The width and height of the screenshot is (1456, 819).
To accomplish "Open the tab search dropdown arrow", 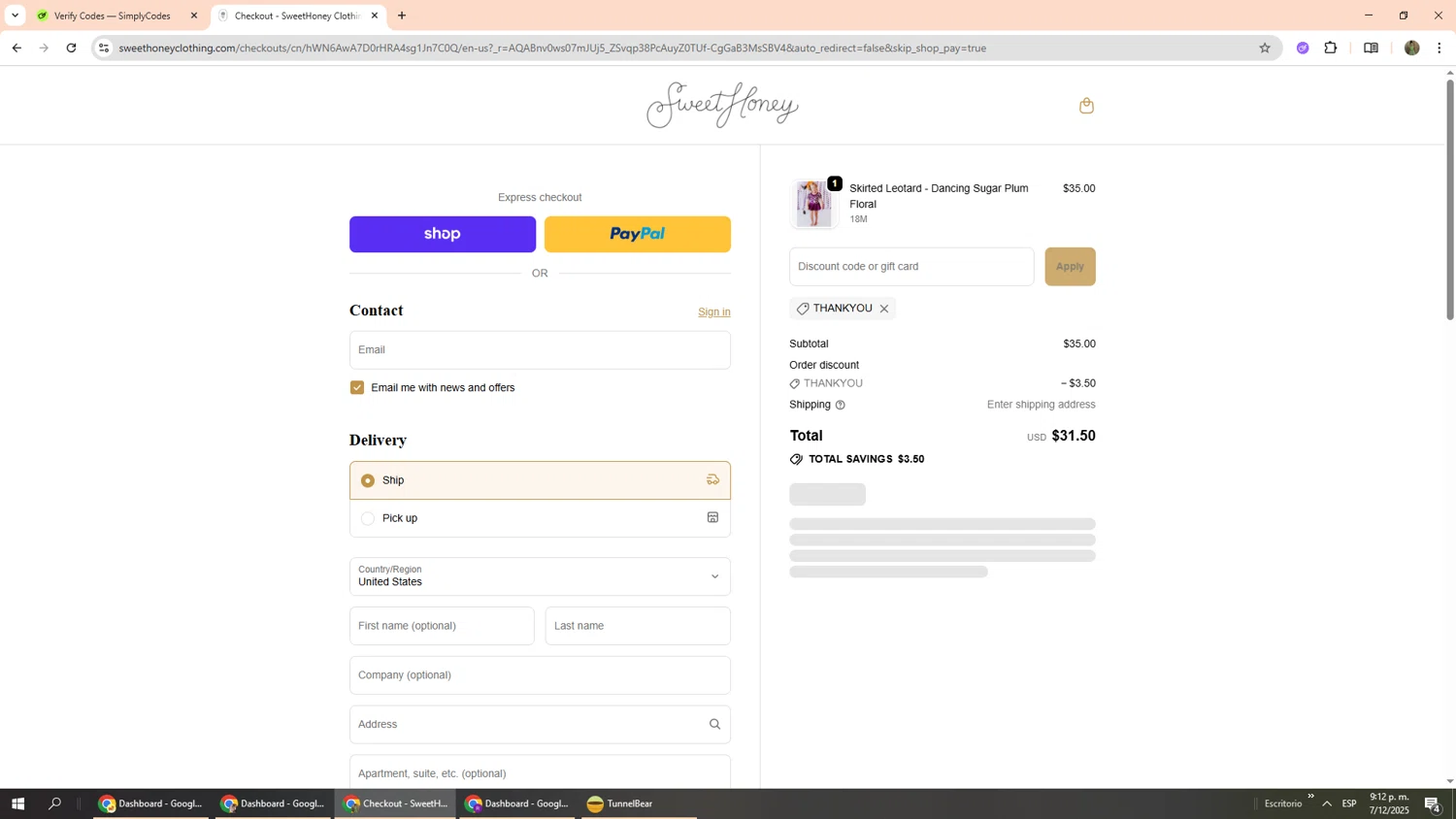I will [15, 16].
